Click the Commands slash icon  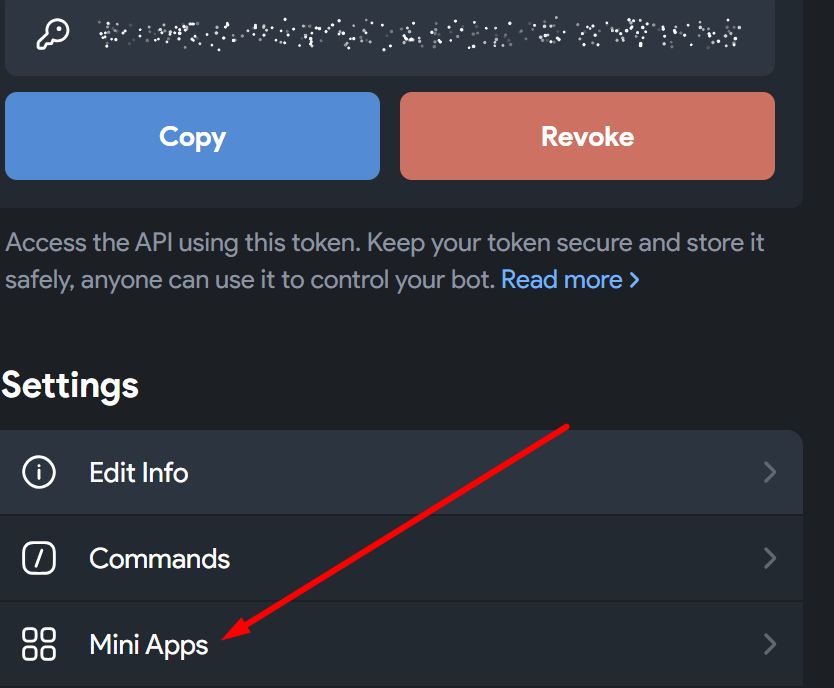click(39, 558)
